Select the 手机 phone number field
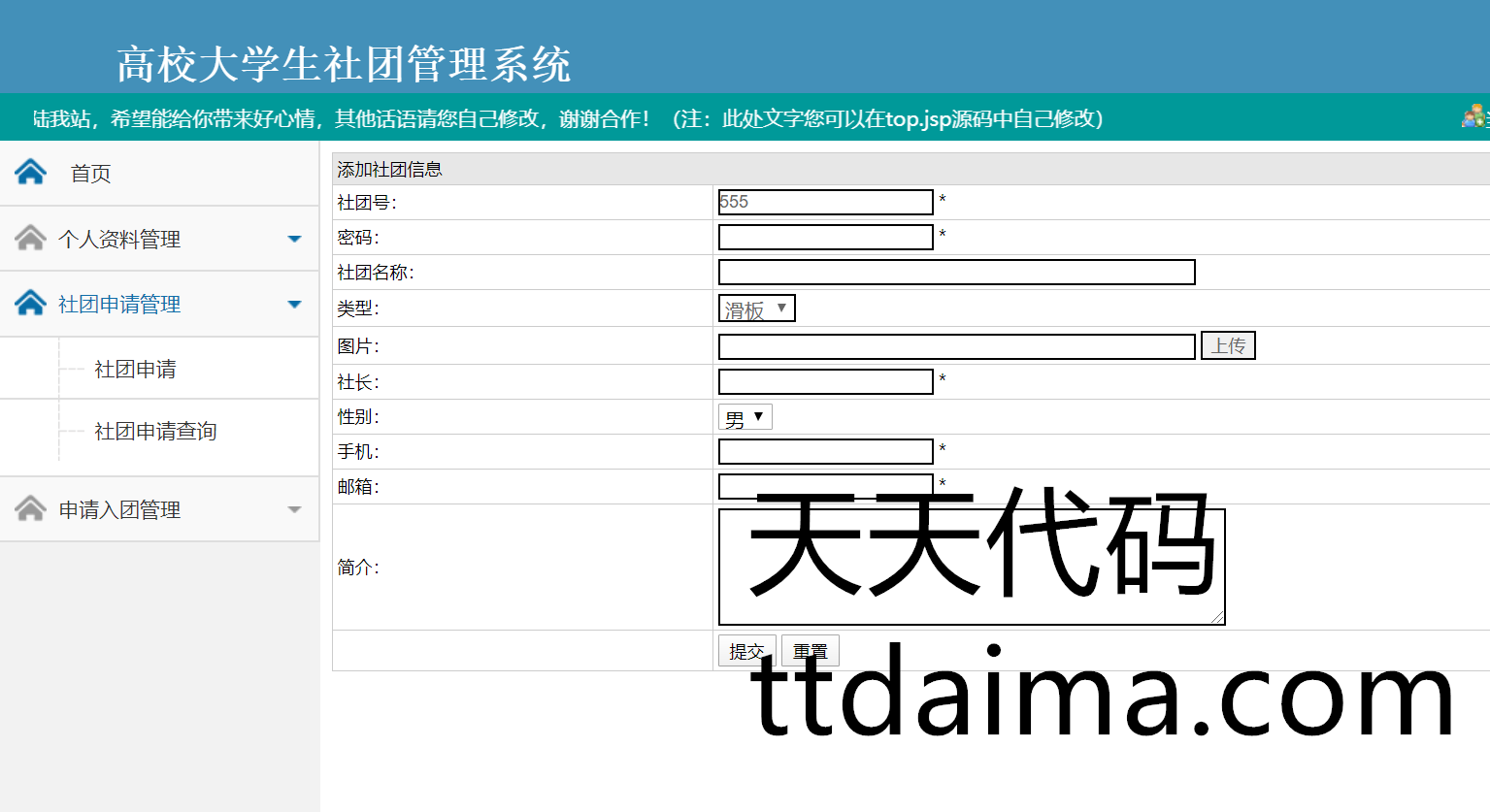This screenshot has width=1490, height=812. click(x=825, y=452)
